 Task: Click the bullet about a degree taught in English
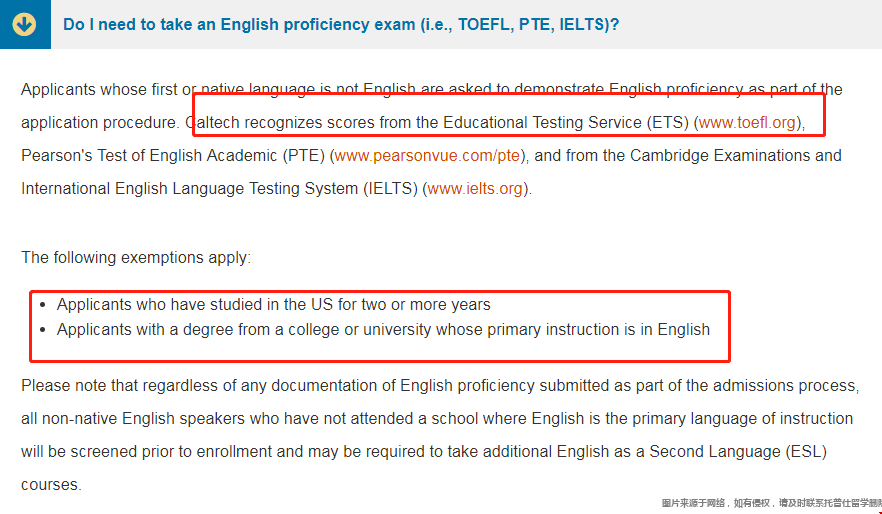pyautogui.click(x=383, y=329)
